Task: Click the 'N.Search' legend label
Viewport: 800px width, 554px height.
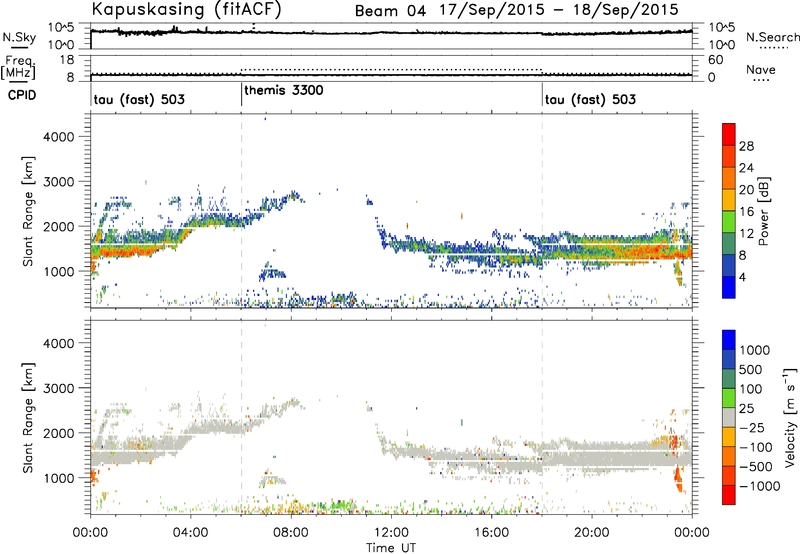Action: click(772, 37)
